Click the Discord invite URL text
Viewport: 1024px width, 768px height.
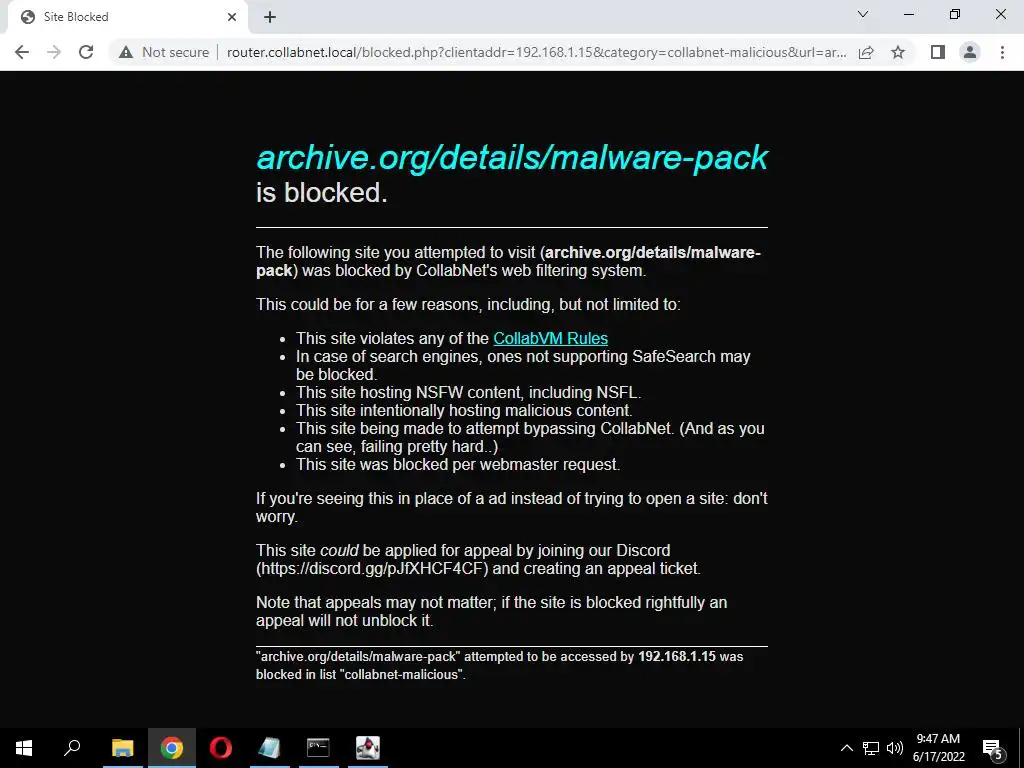tap(372, 568)
